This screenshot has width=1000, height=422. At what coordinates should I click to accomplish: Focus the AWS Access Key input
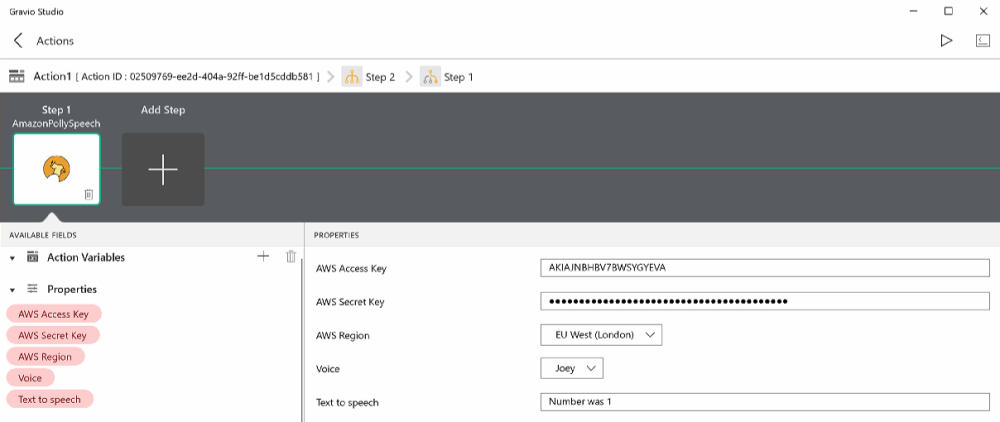pos(765,268)
